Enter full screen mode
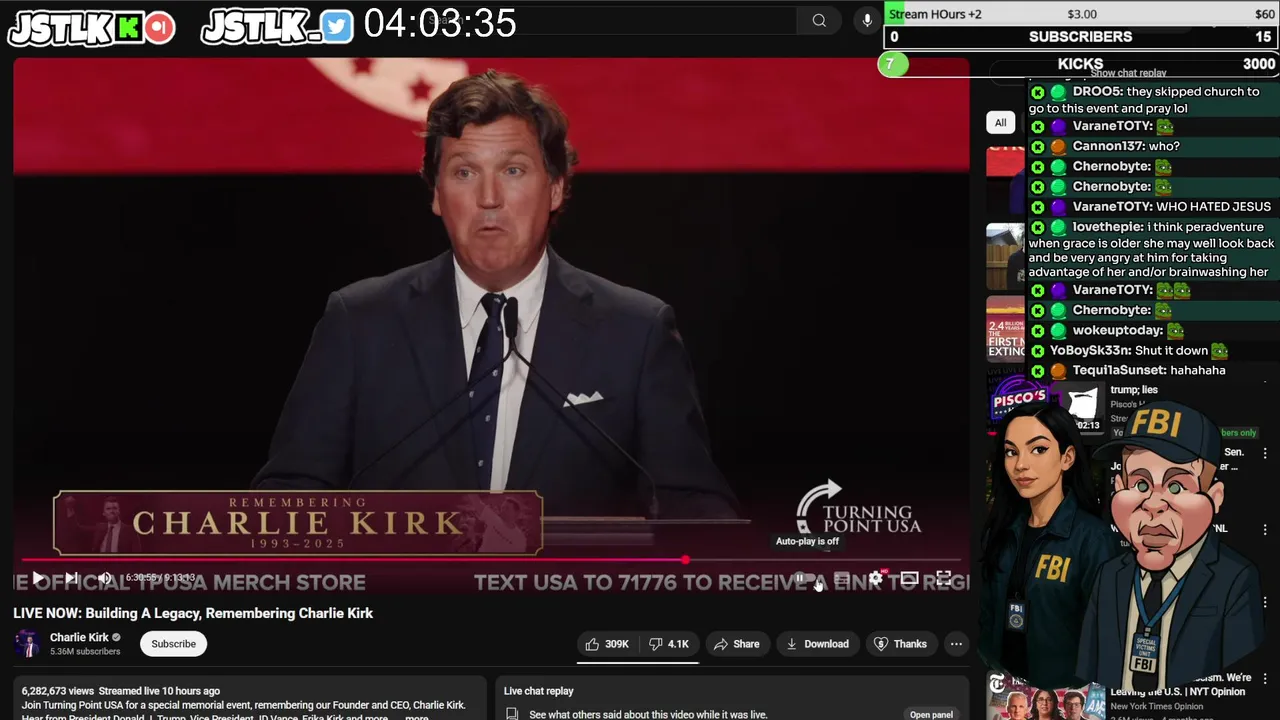Viewport: 1280px width, 720px height. (943, 578)
